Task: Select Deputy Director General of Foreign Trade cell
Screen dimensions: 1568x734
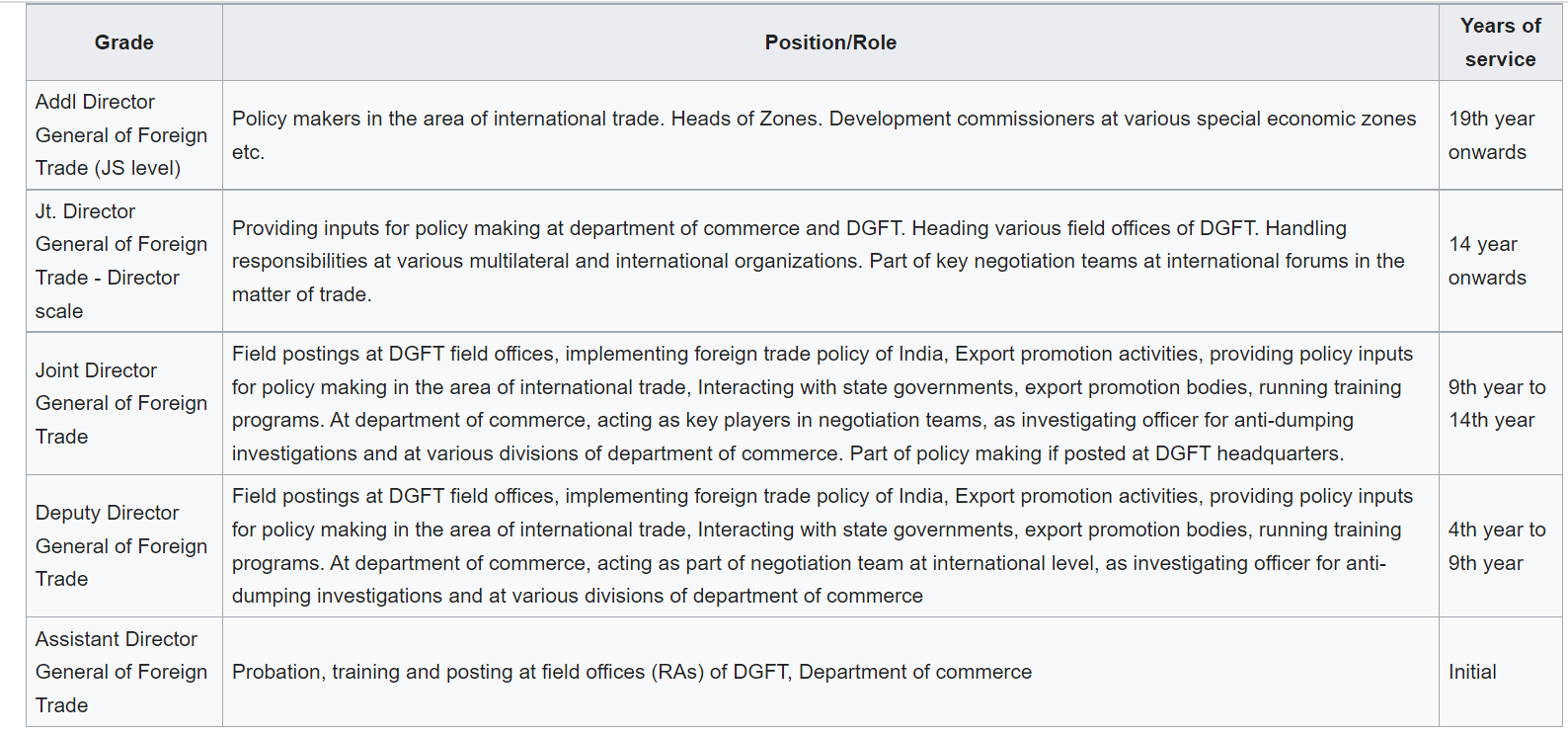Action: [121, 545]
